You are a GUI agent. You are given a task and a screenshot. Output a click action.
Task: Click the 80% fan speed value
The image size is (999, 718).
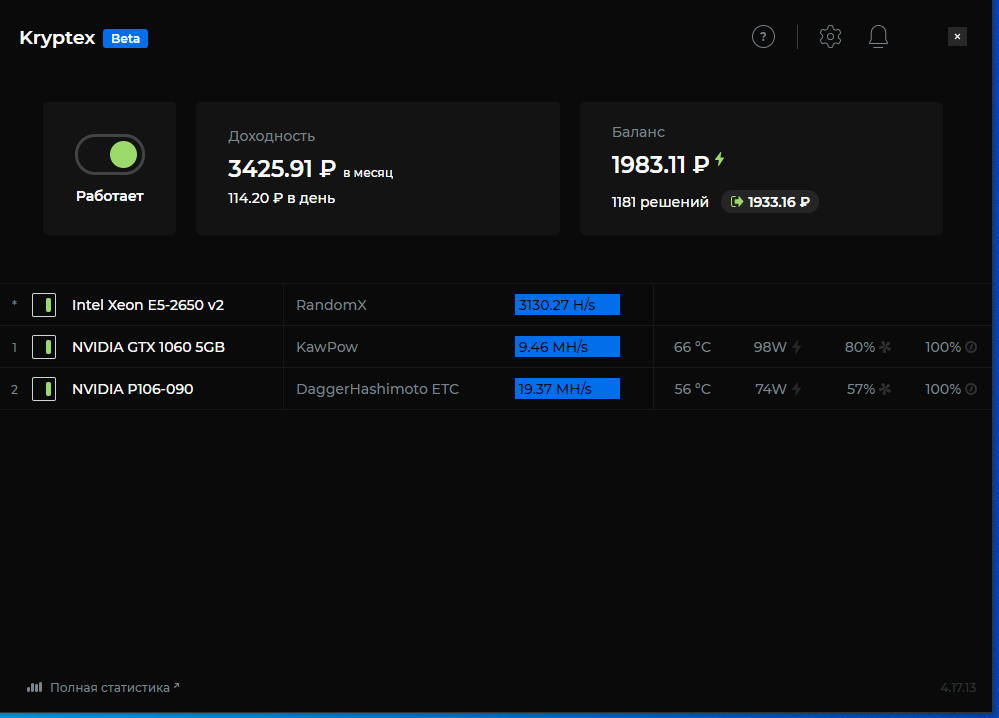859,347
